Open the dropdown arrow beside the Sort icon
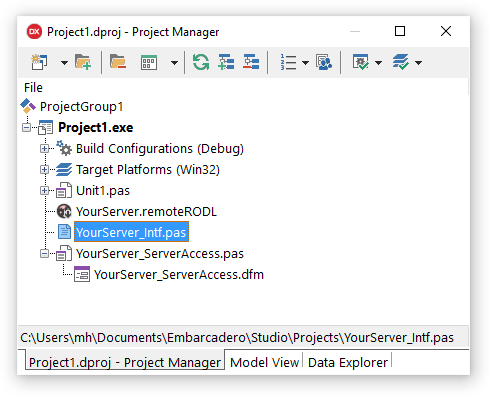 point(305,63)
